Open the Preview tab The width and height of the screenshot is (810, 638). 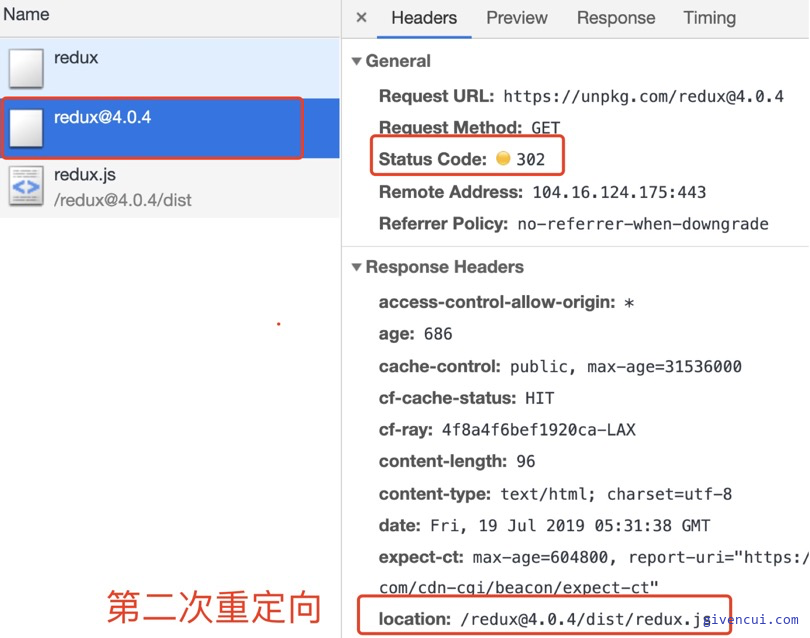point(517,18)
